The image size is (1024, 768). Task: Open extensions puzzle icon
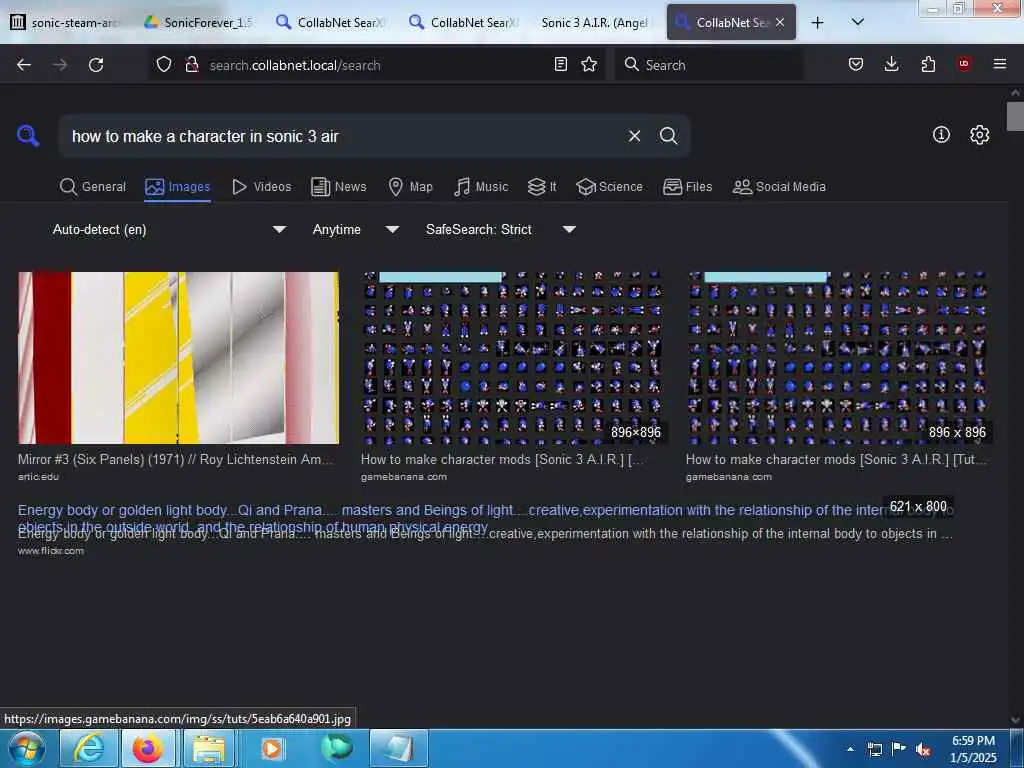click(x=928, y=64)
